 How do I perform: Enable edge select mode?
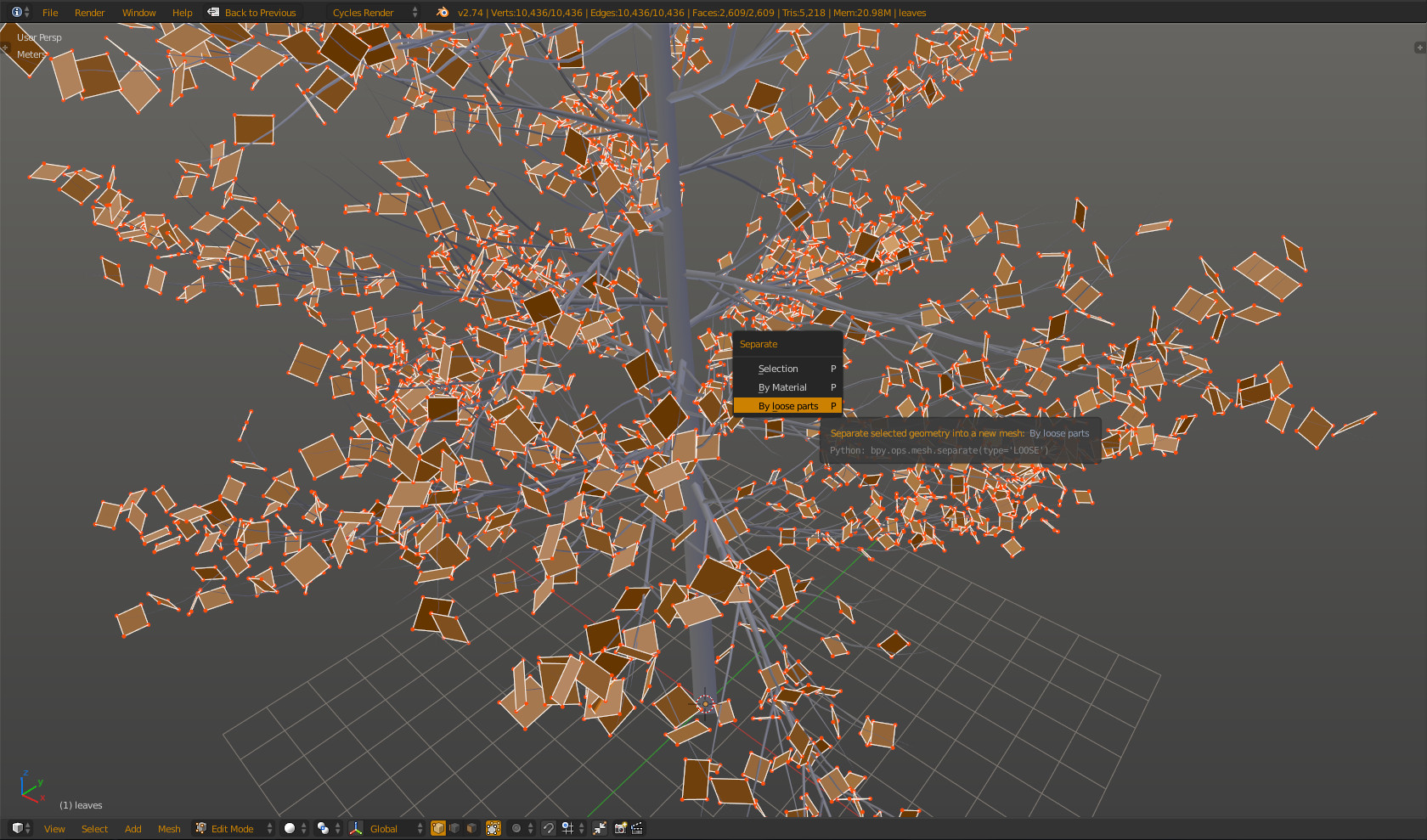pyautogui.click(x=454, y=828)
